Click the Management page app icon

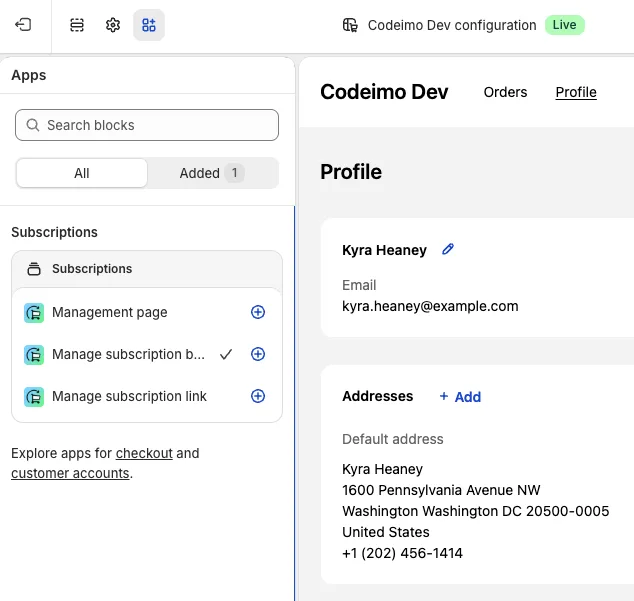click(34, 313)
